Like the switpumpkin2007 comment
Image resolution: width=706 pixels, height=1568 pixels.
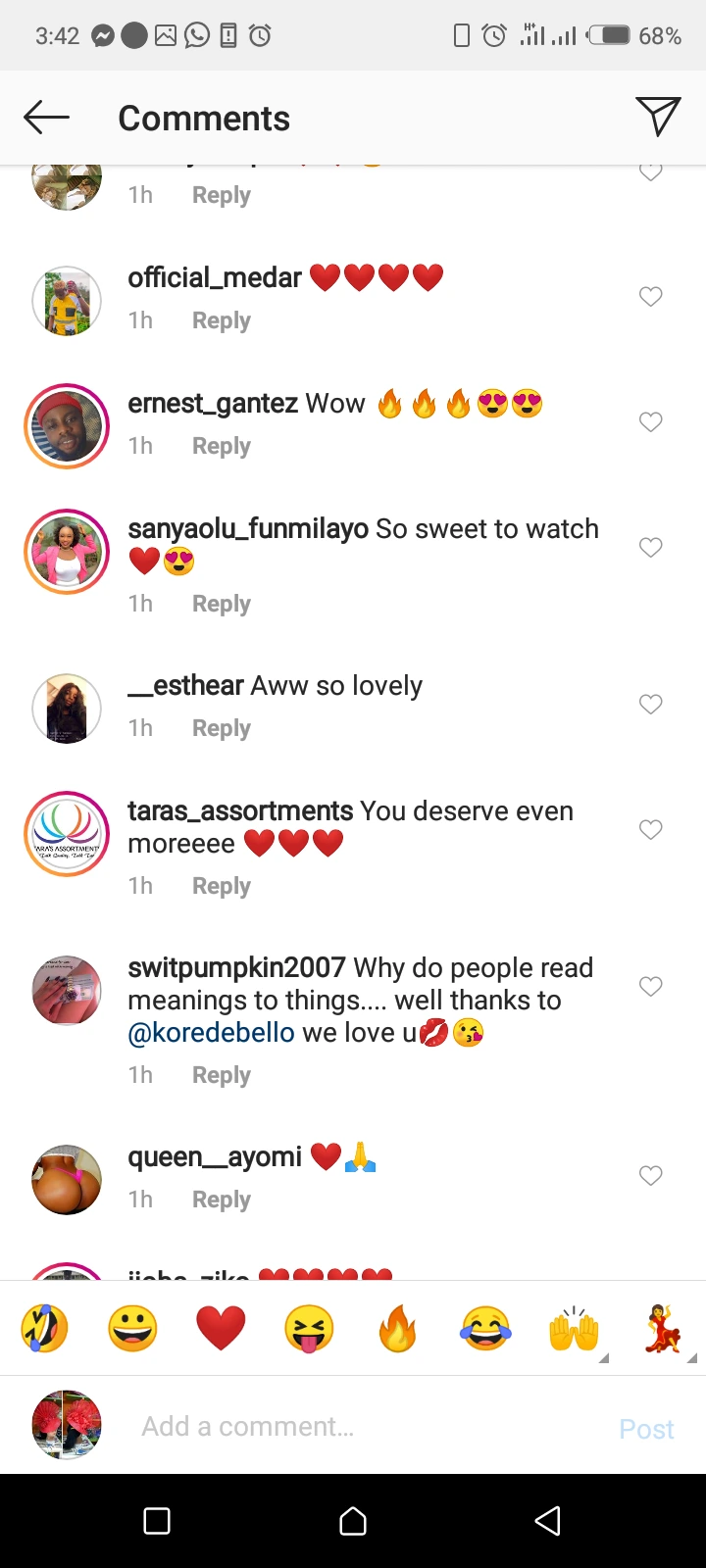pyautogui.click(x=651, y=987)
